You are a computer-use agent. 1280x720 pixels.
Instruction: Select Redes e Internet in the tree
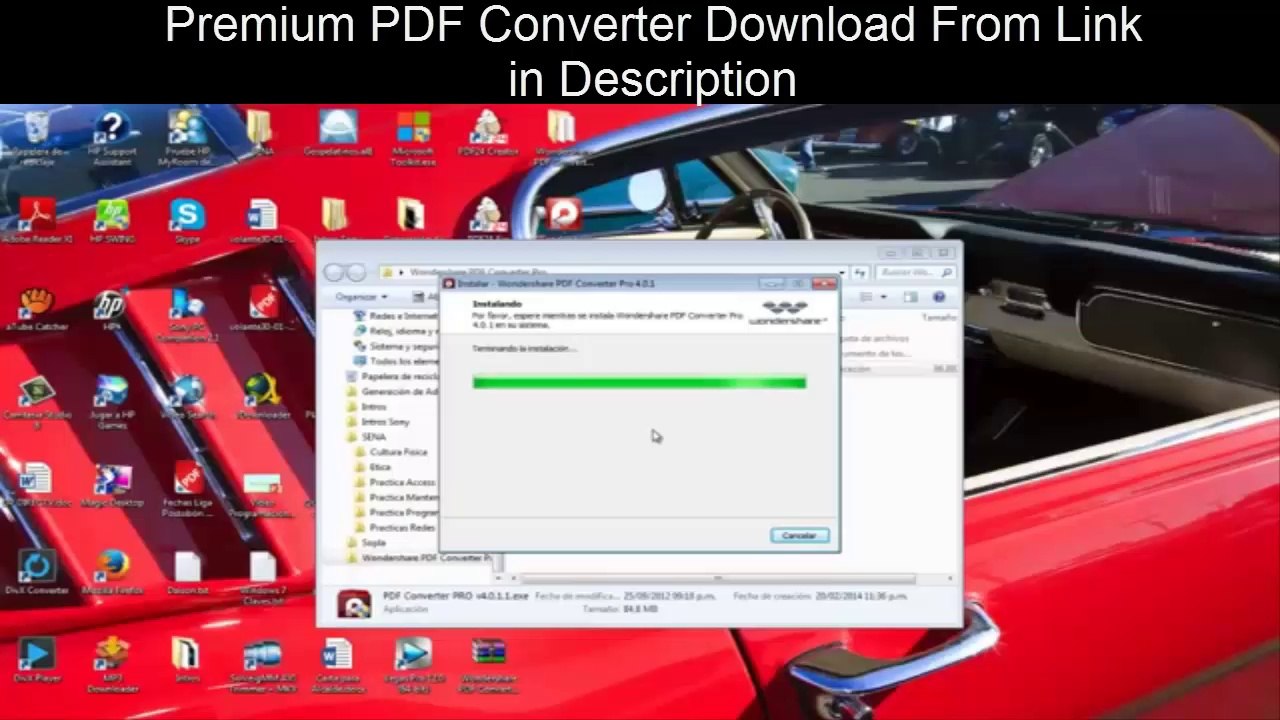(x=402, y=315)
